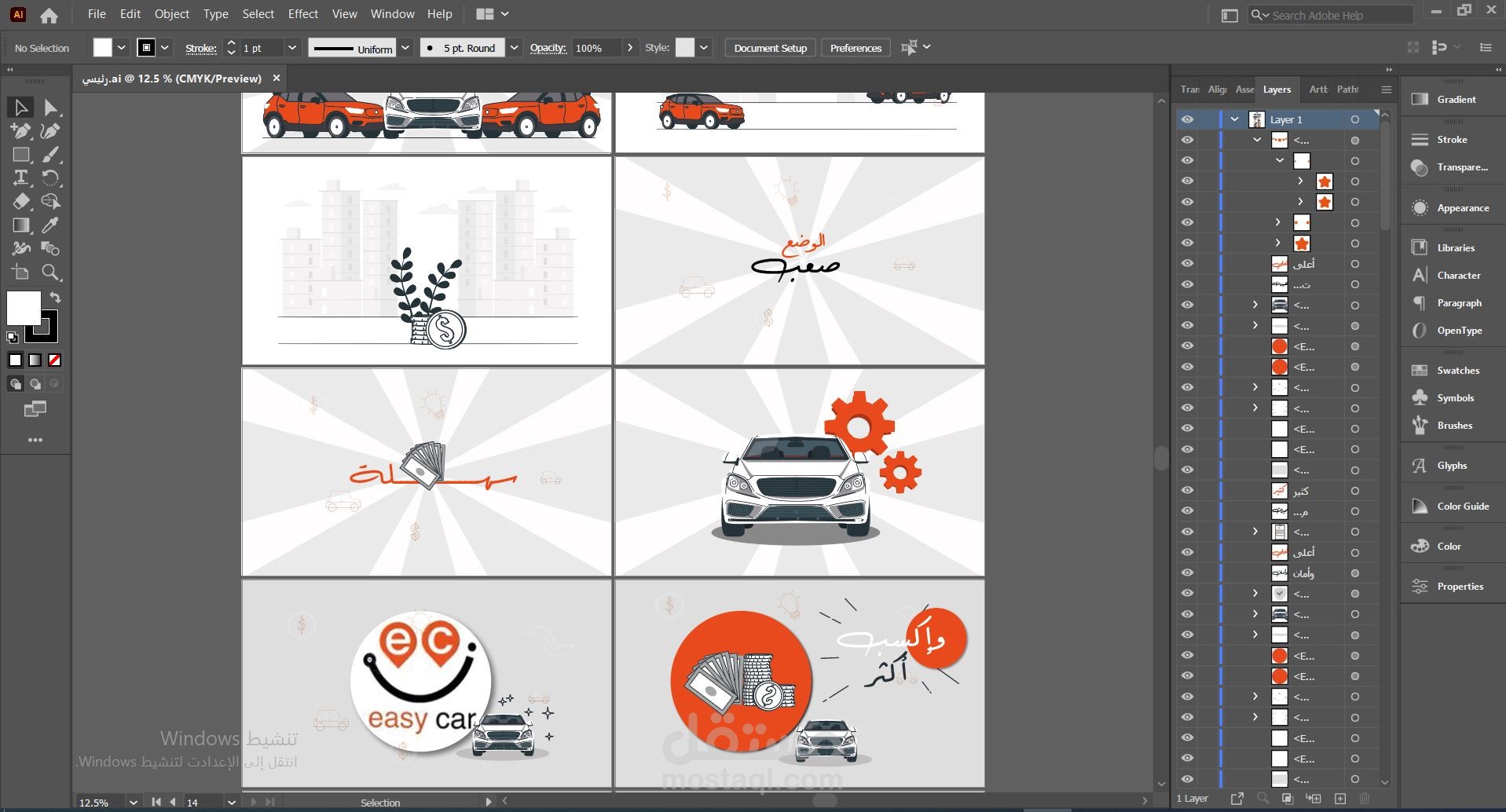Switch to the Align panel tab
This screenshot has width=1506, height=812.
click(x=1217, y=90)
